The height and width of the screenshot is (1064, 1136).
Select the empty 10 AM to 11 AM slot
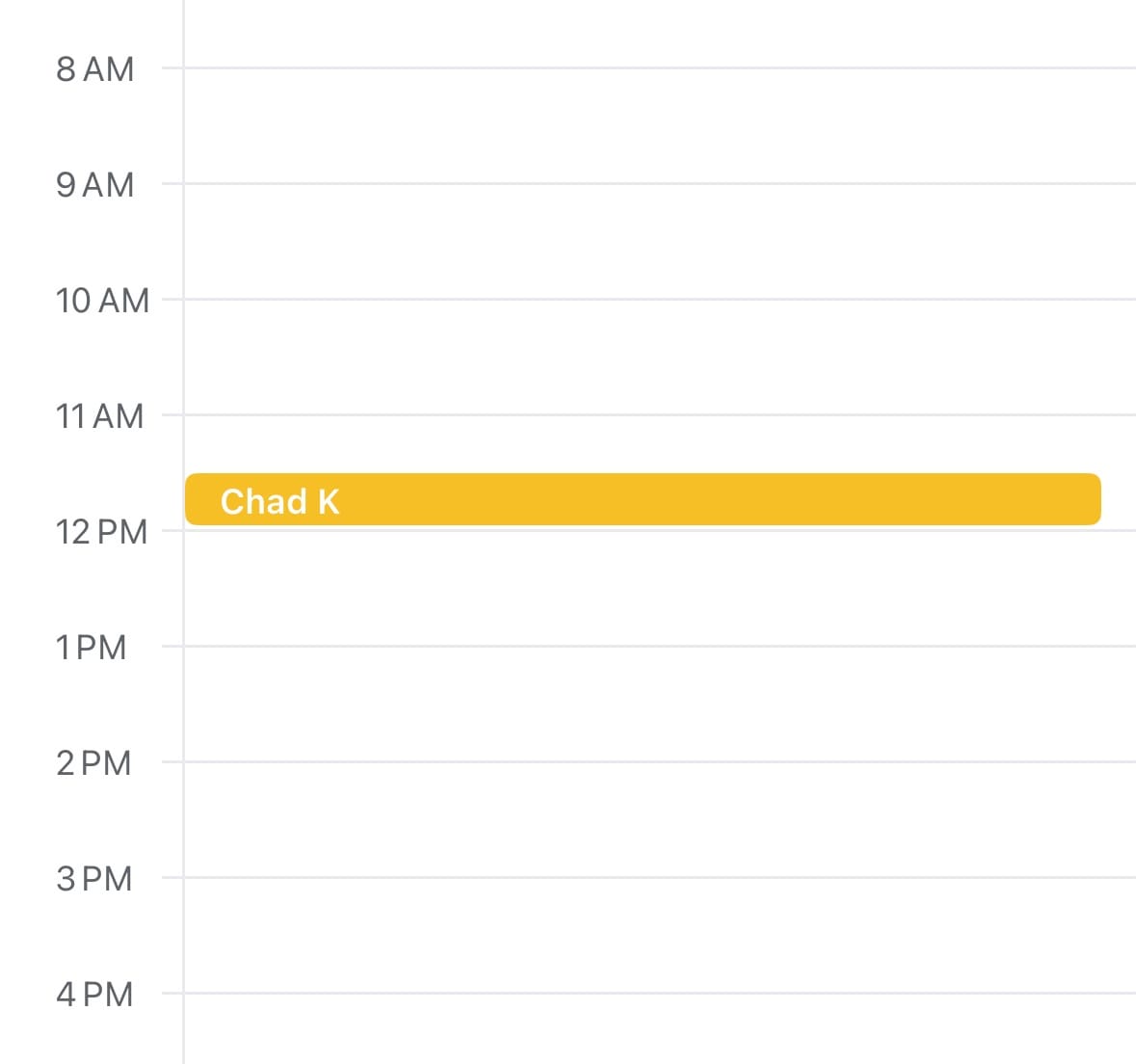click(x=659, y=358)
